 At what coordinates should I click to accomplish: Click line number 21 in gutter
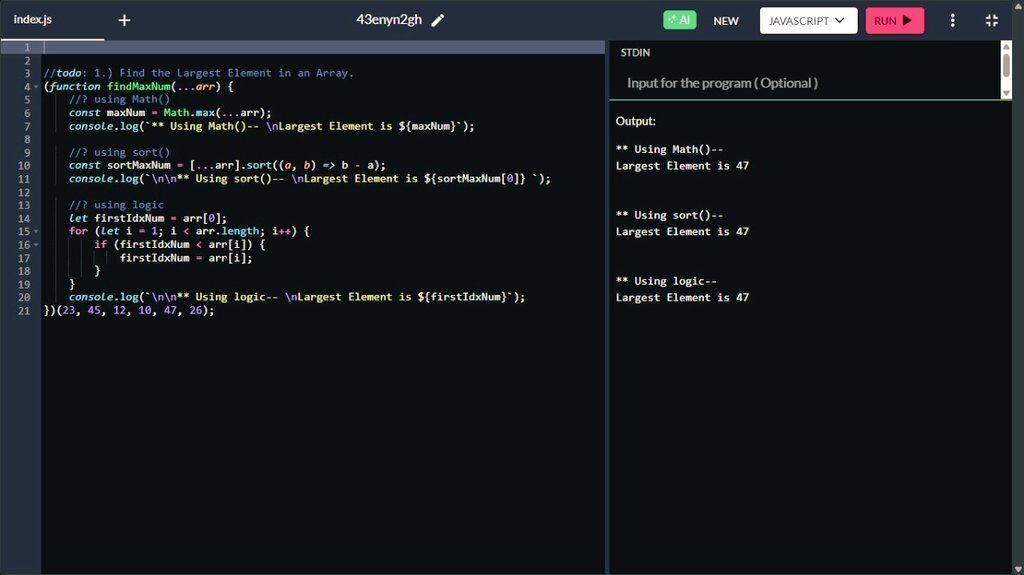click(24, 310)
